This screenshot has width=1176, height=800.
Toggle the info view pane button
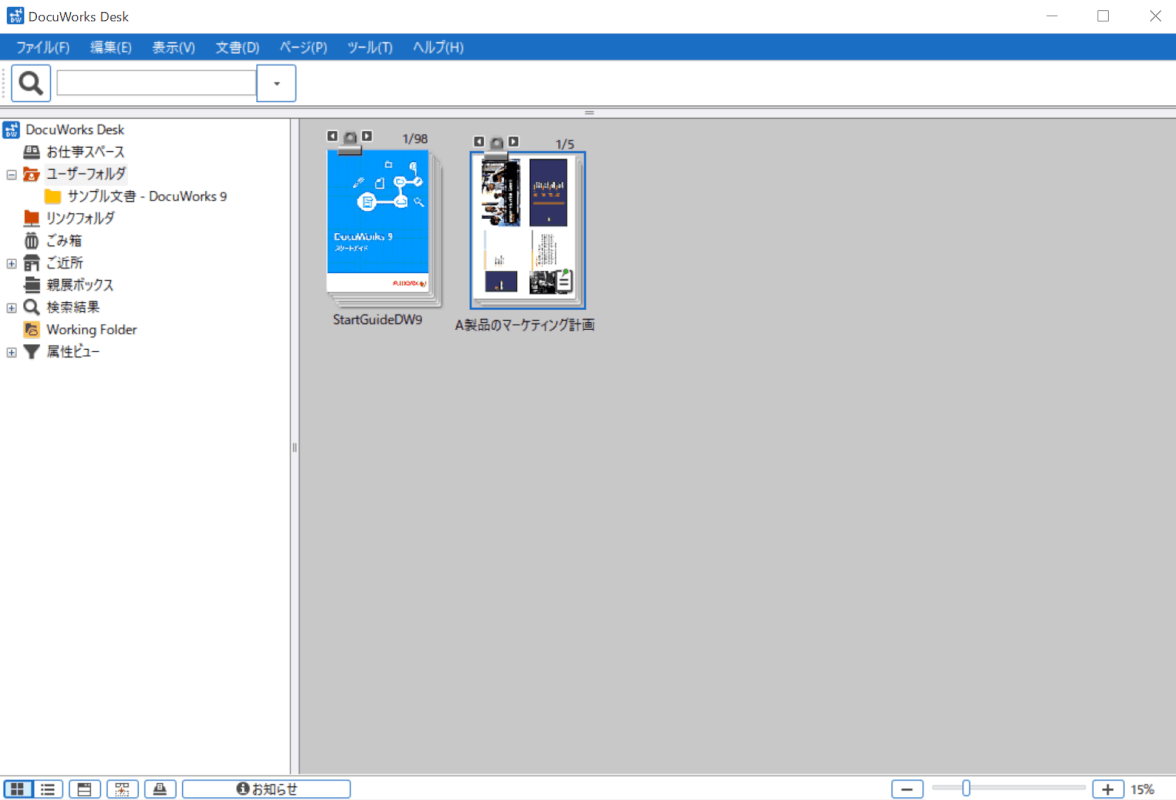pos(84,789)
